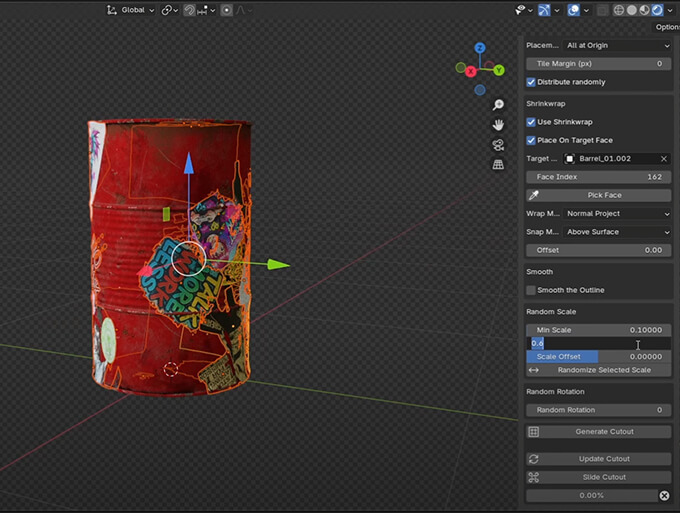
Task: Uncheck Place On Target Face
Action: 531,140
